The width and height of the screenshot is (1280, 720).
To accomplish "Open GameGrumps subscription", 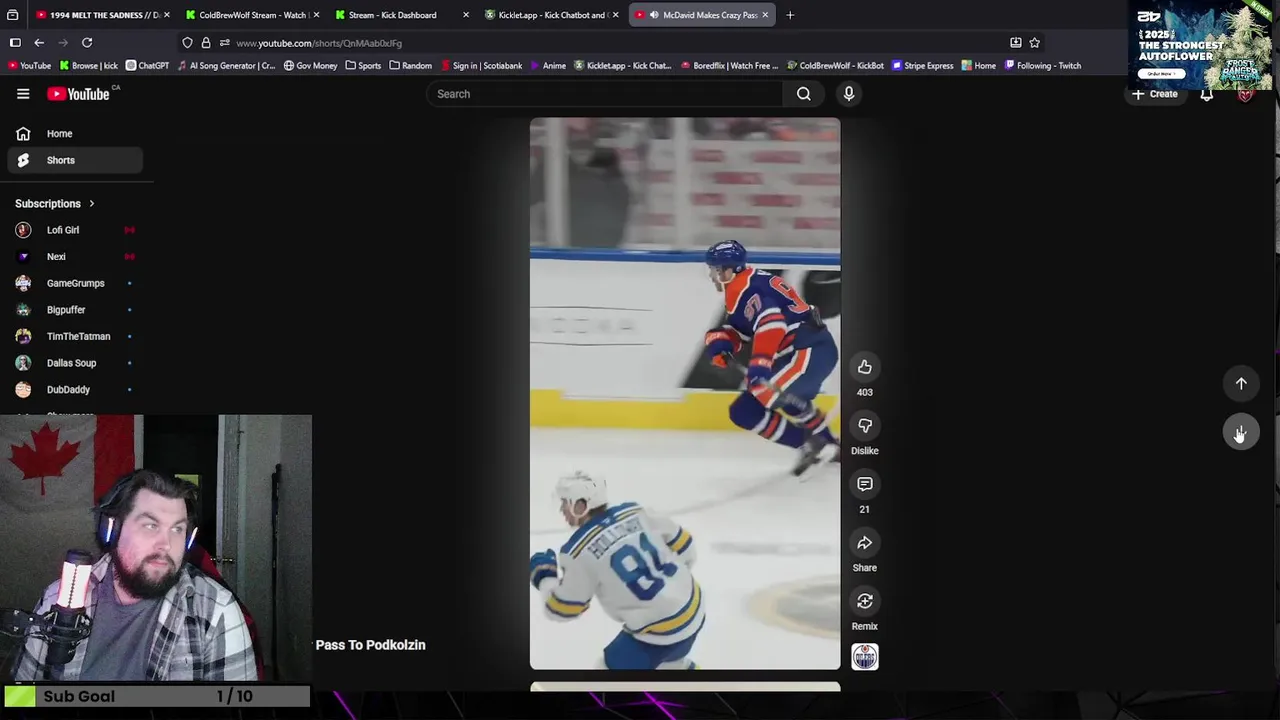I will click(x=75, y=283).
